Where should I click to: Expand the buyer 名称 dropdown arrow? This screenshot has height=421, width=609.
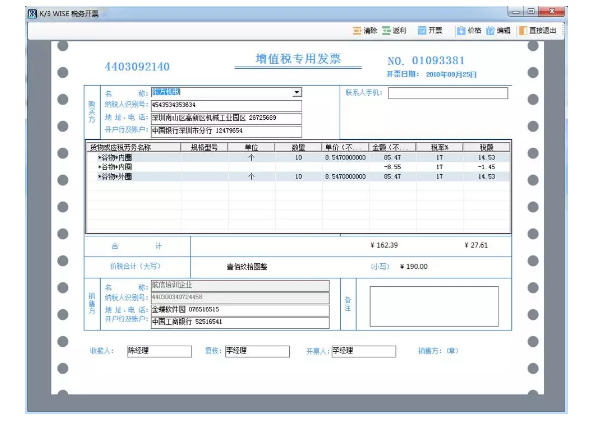pyautogui.click(x=297, y=92)
